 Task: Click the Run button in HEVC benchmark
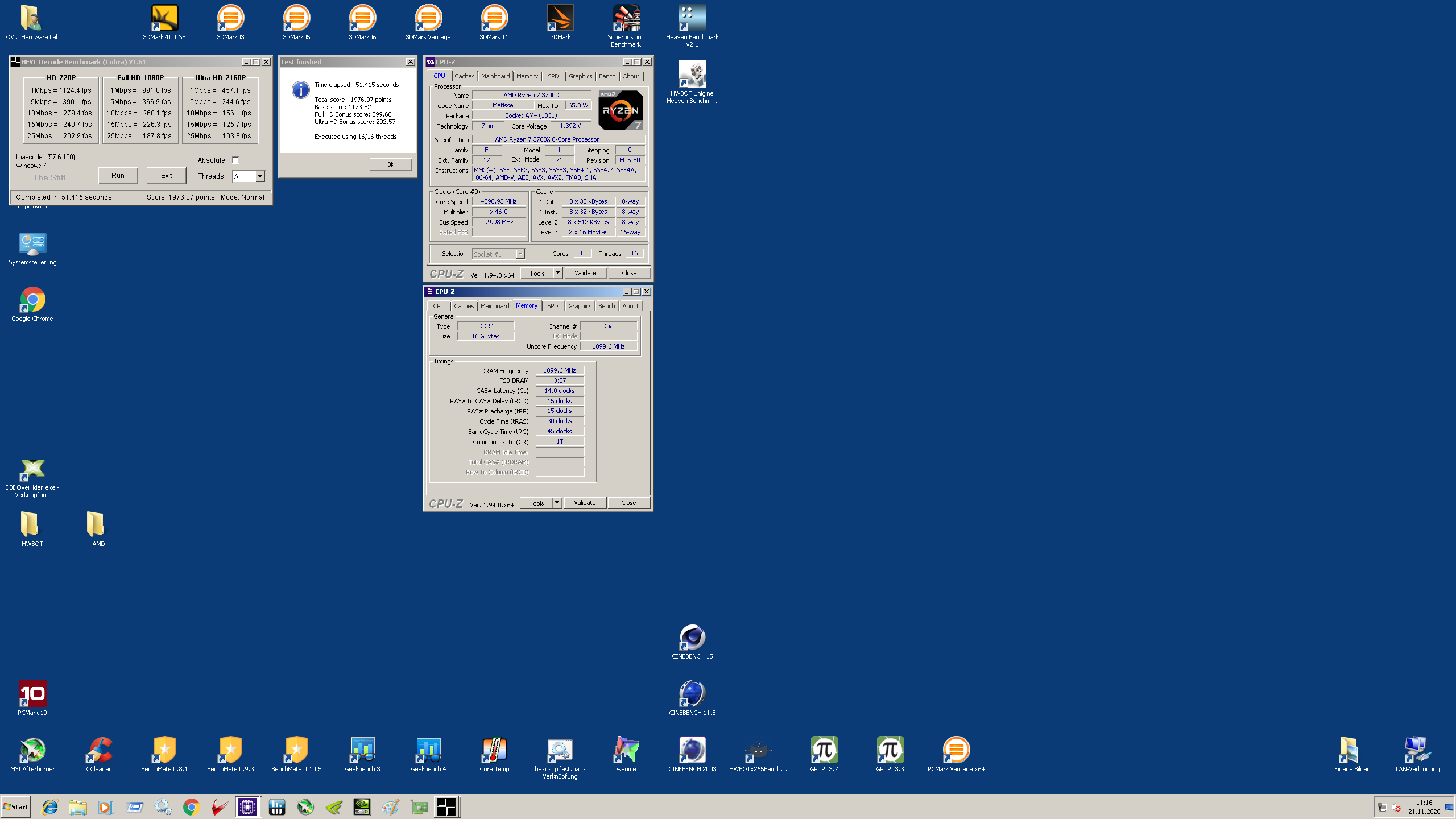point(118,176)
